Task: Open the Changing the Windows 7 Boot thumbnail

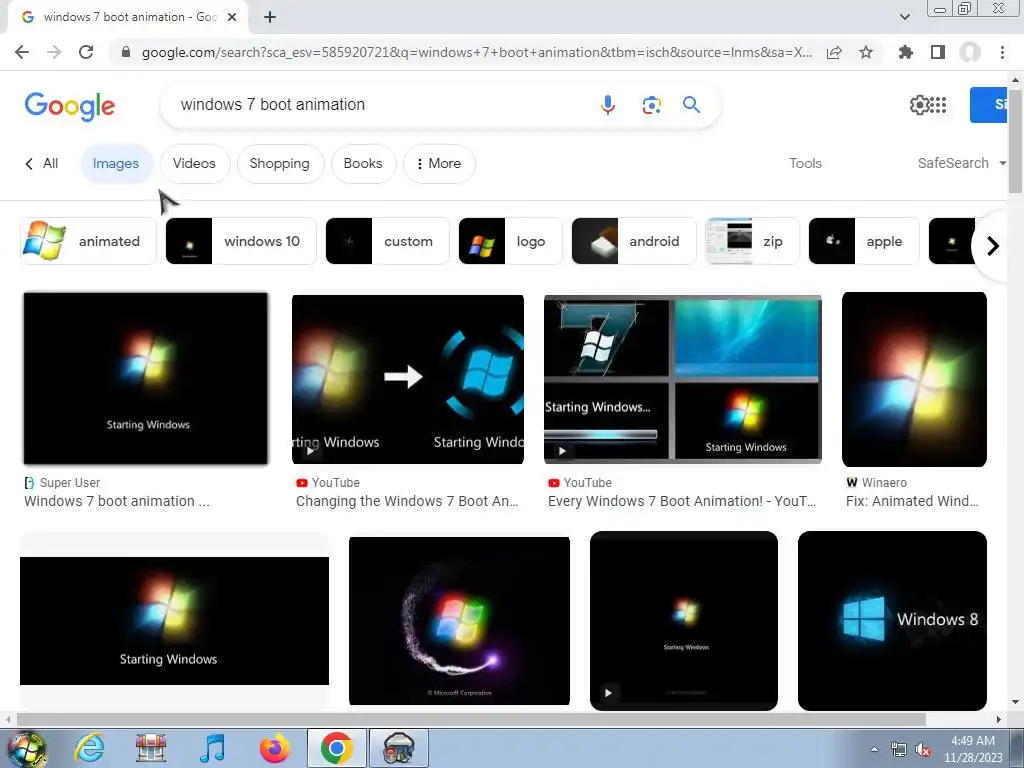Action: tap(408, 379)
